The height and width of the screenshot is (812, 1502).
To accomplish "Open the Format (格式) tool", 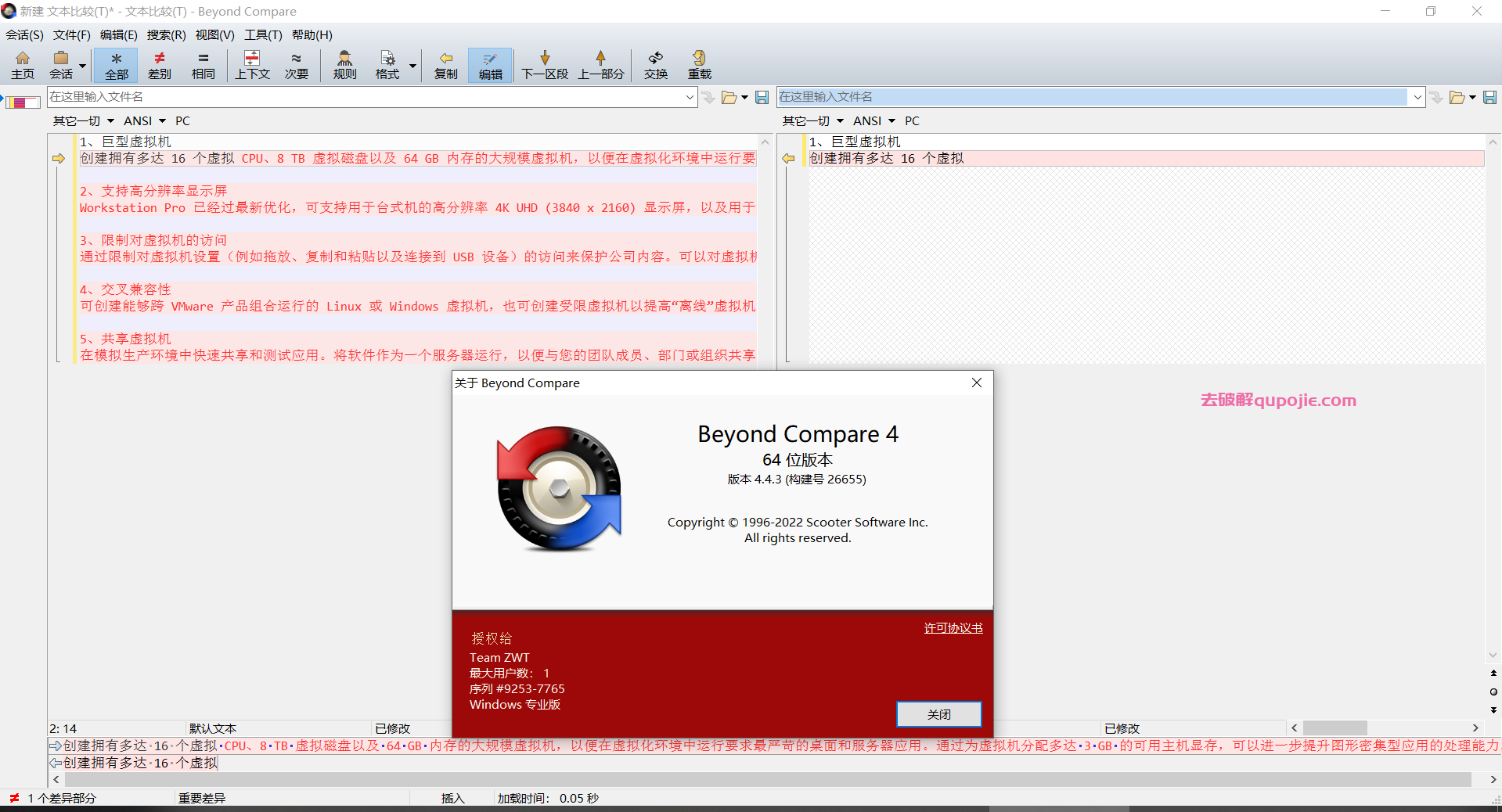I will tap(387, 65).
